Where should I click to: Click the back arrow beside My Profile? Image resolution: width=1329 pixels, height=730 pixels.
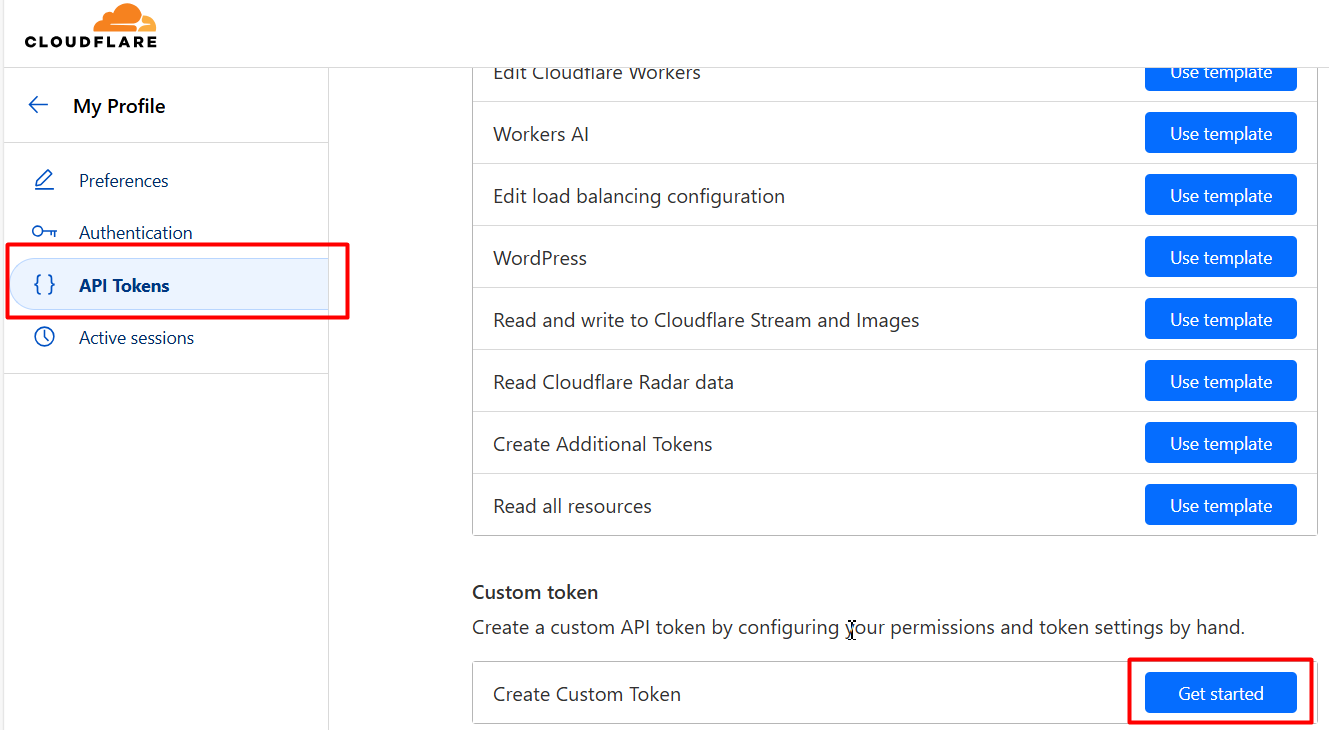point(38,105)
